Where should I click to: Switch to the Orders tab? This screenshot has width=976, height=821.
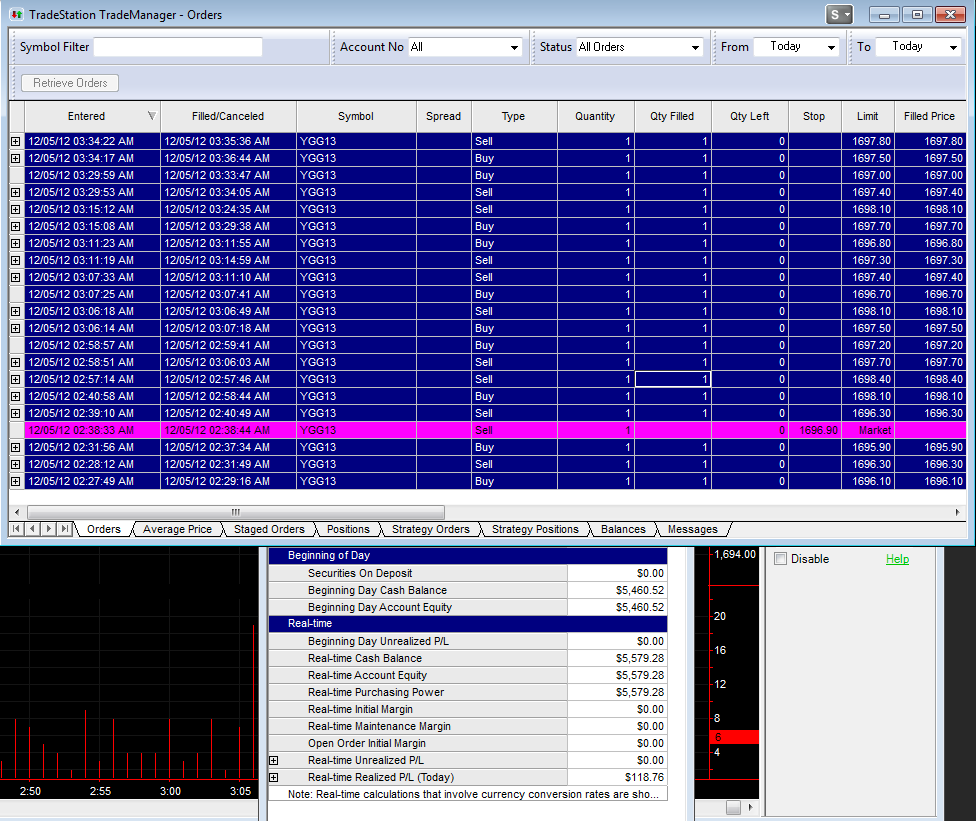click(103, 529)
